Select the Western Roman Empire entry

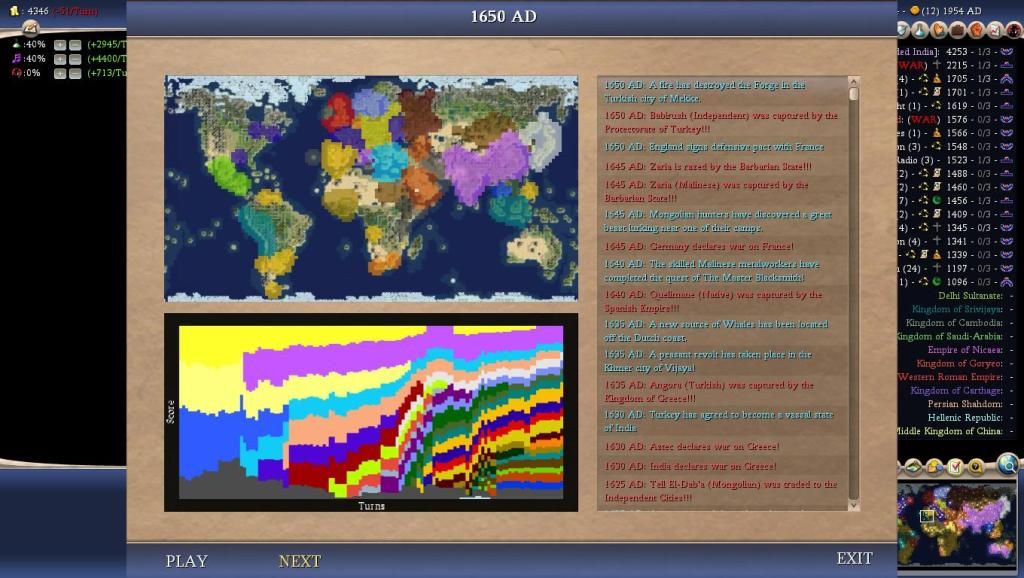coord(950,377)
